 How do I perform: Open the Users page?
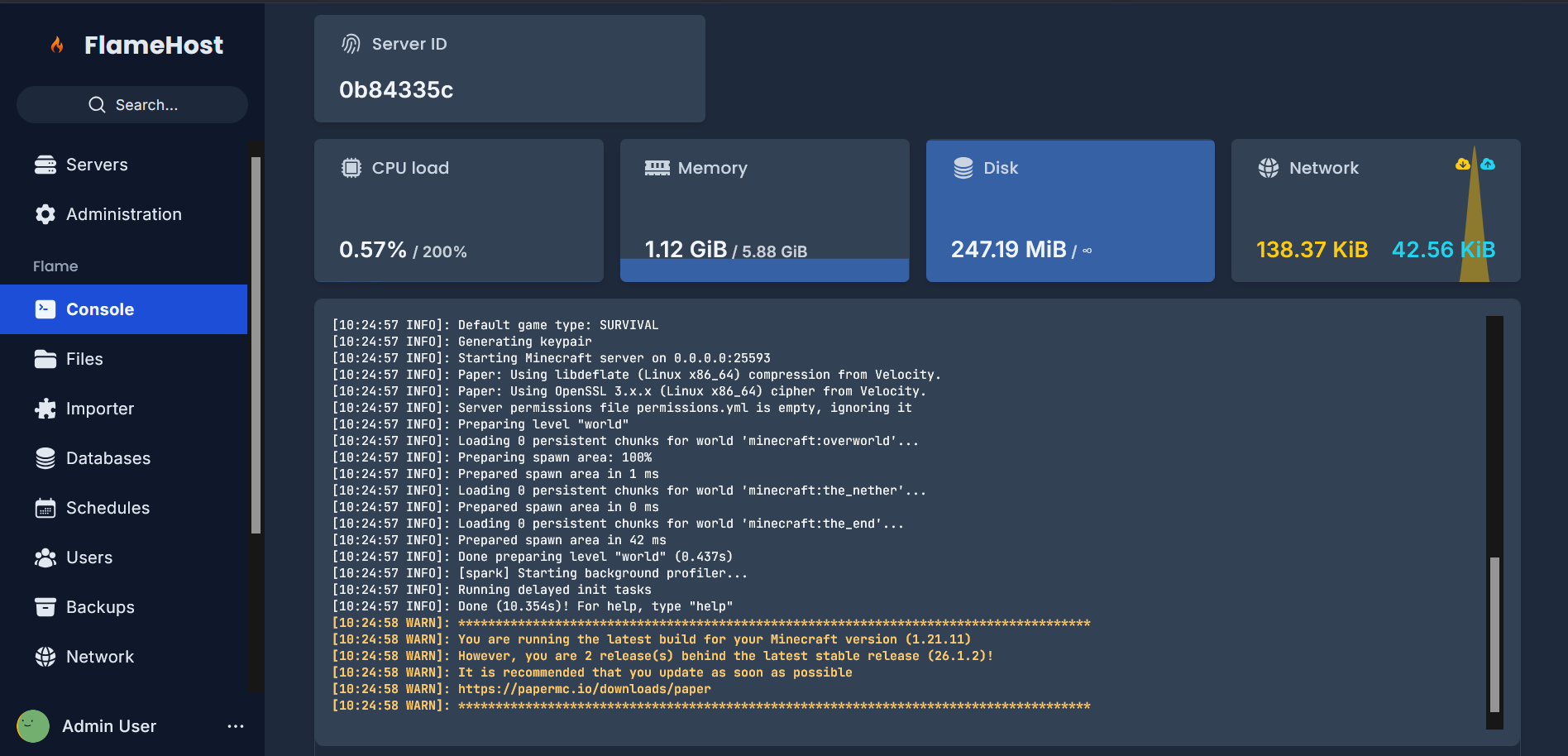tap(124, 557)
